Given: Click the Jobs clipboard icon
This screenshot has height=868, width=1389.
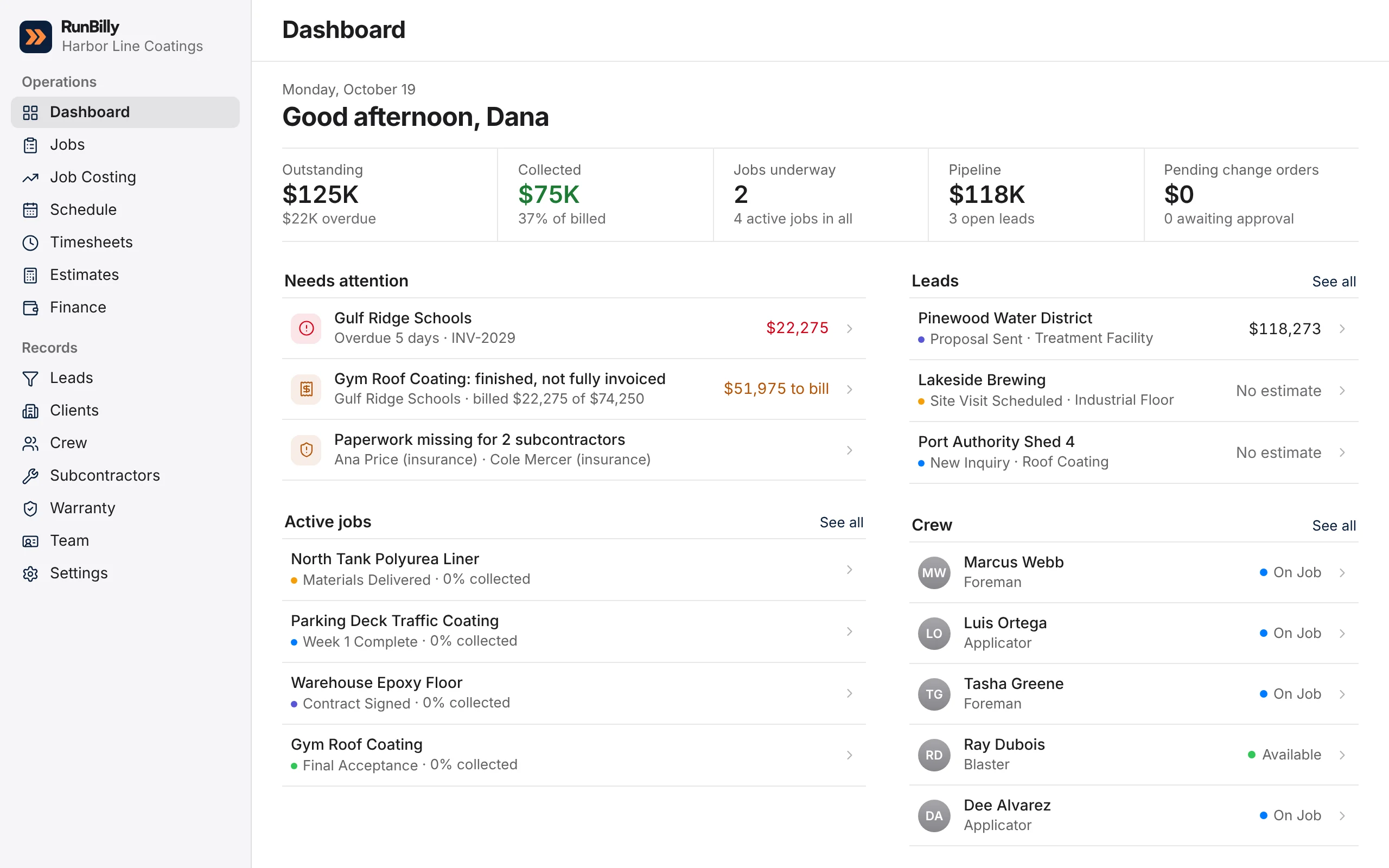Looking at the screenshot, I should coord(30,145).
